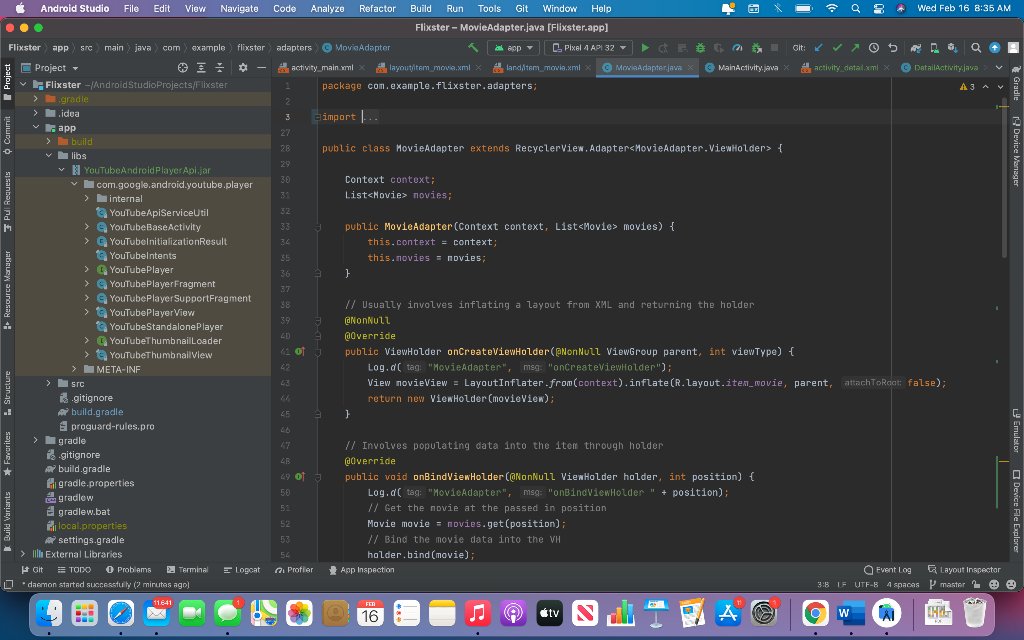Click the Git Commit green checkmark
1024x640 pixels.
pyautogui.click(x=837, y=48)
